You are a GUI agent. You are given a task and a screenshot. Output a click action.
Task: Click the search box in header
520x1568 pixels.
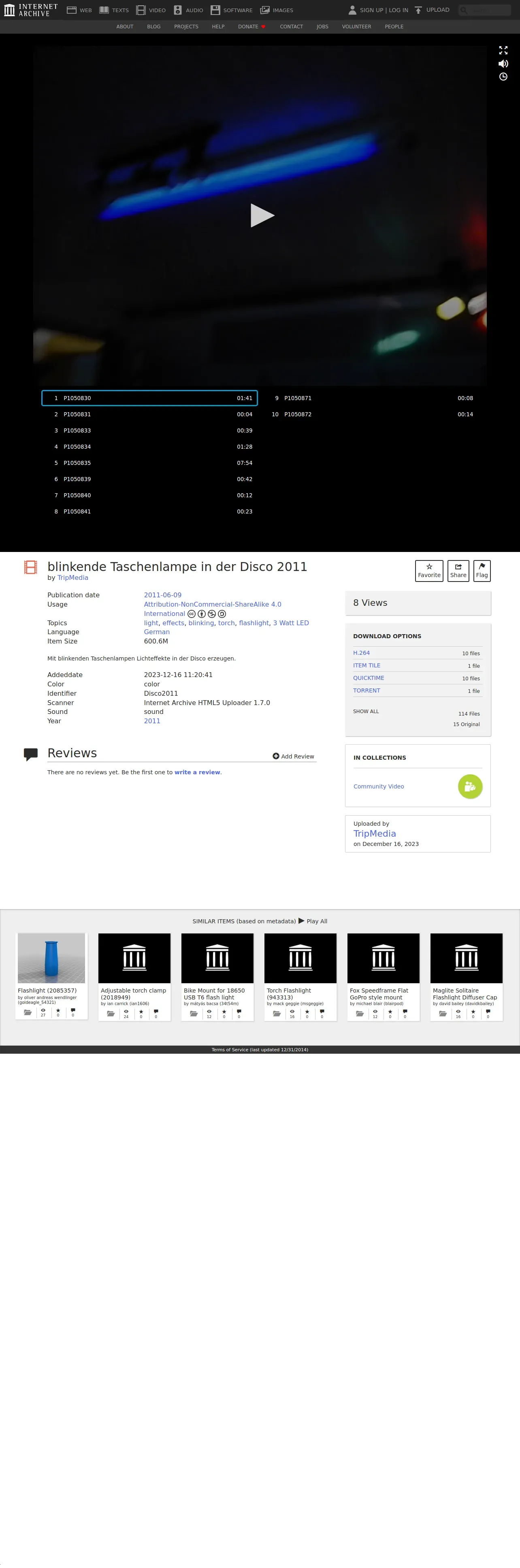(x=485, y=10)
